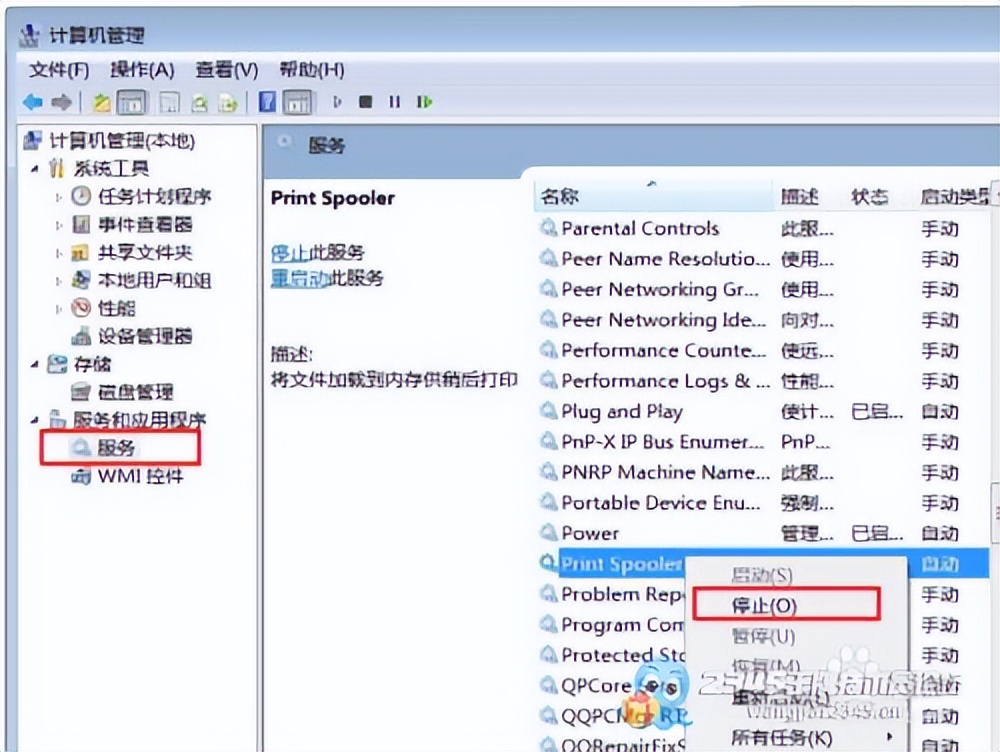The height and width of the screenshot is (752, 1000).
Task: Click the Refresh toolbar icon
Action: pyautogui.click(x=199, y=103)
